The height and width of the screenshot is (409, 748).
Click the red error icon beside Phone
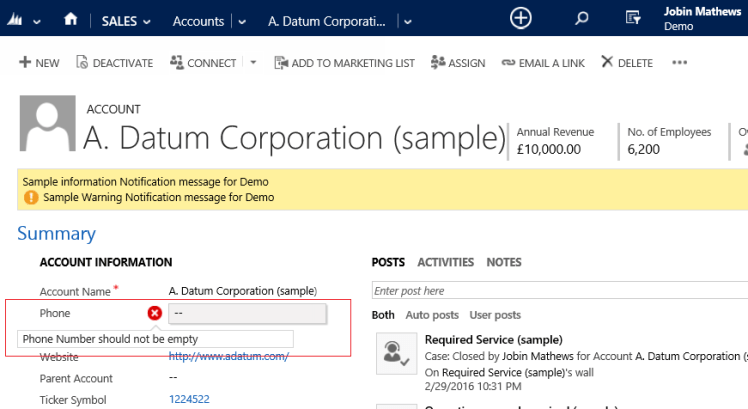pyautogui.click(x=155, y=313)
